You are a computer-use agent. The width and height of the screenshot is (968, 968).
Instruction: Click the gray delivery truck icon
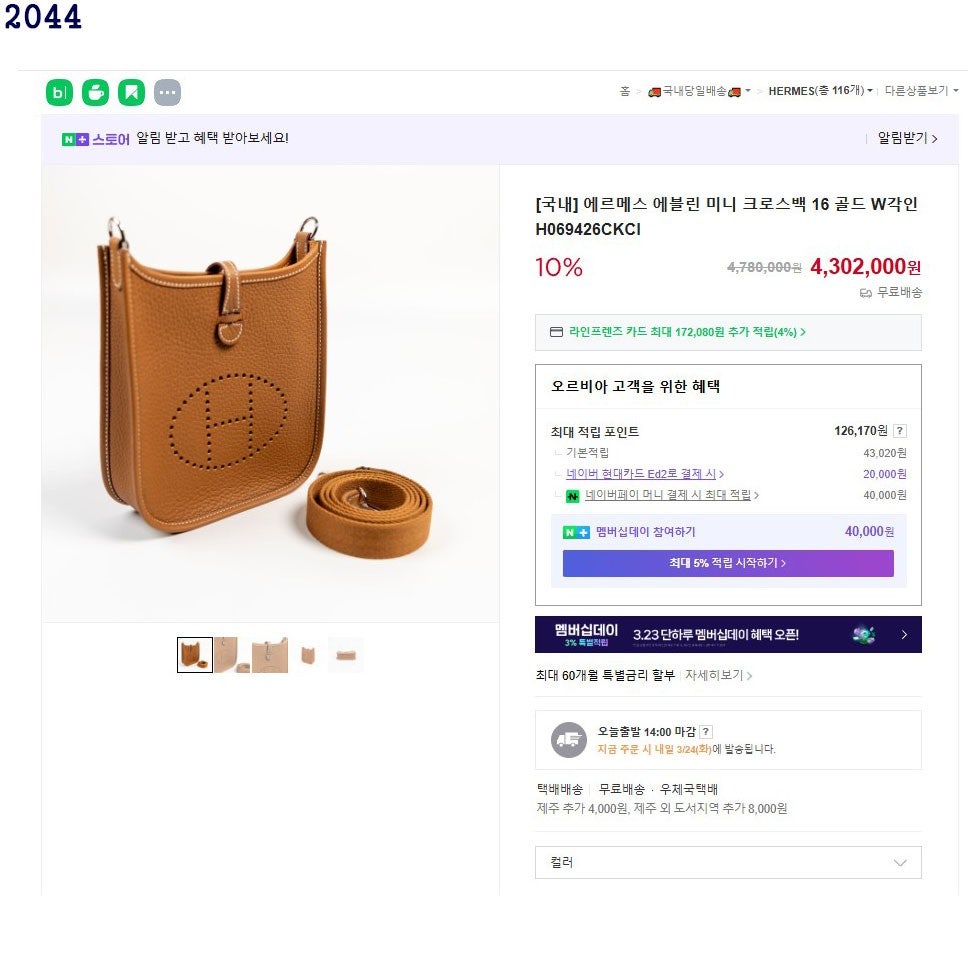coord(569,740)
